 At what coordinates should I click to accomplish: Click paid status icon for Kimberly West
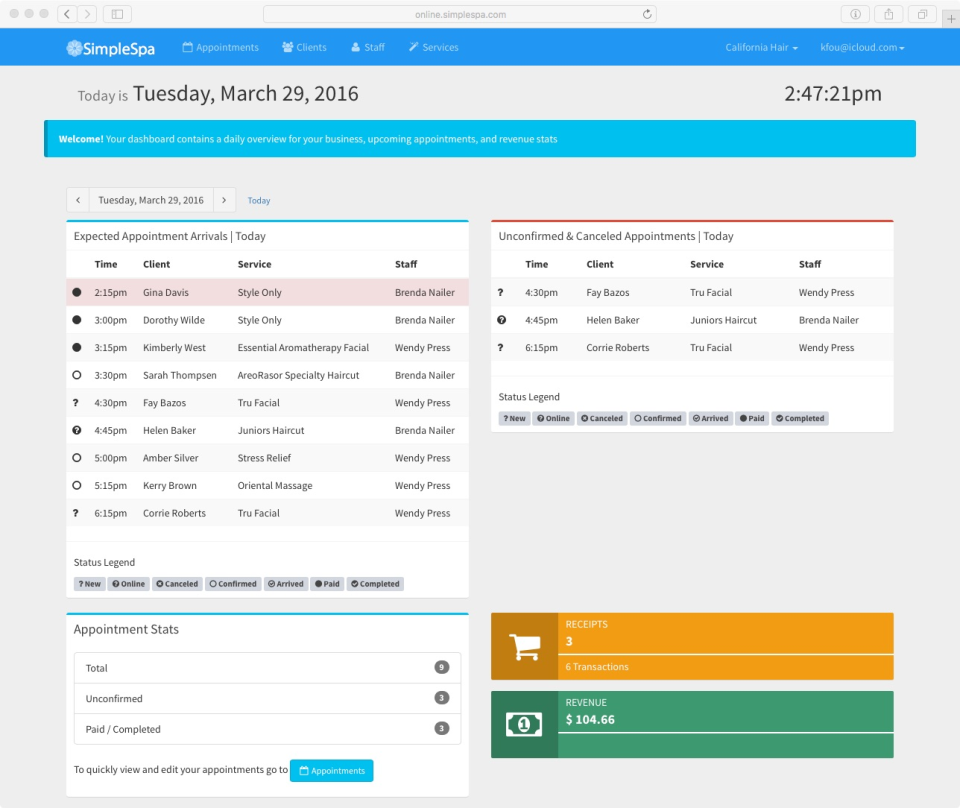coord(77,347)
